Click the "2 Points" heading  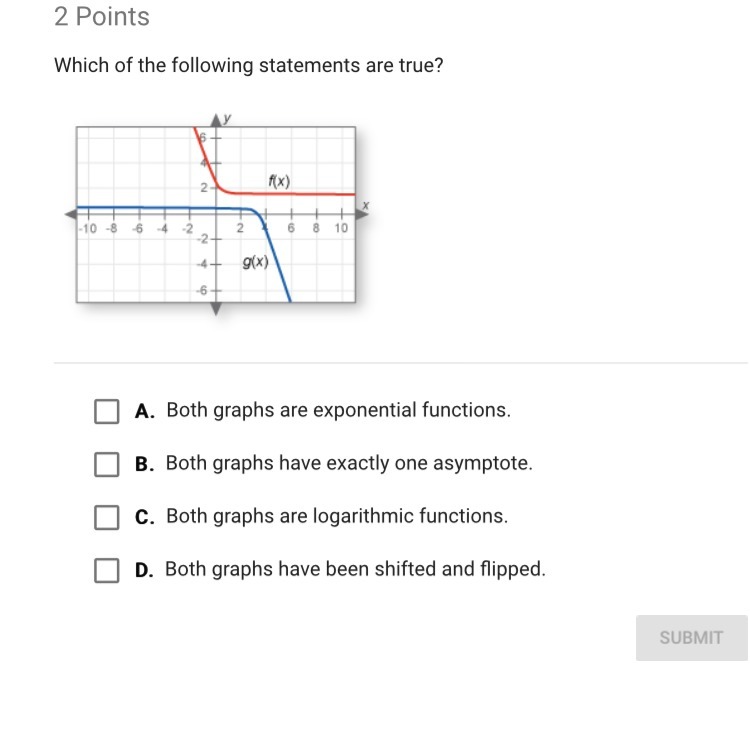point(102,17)
